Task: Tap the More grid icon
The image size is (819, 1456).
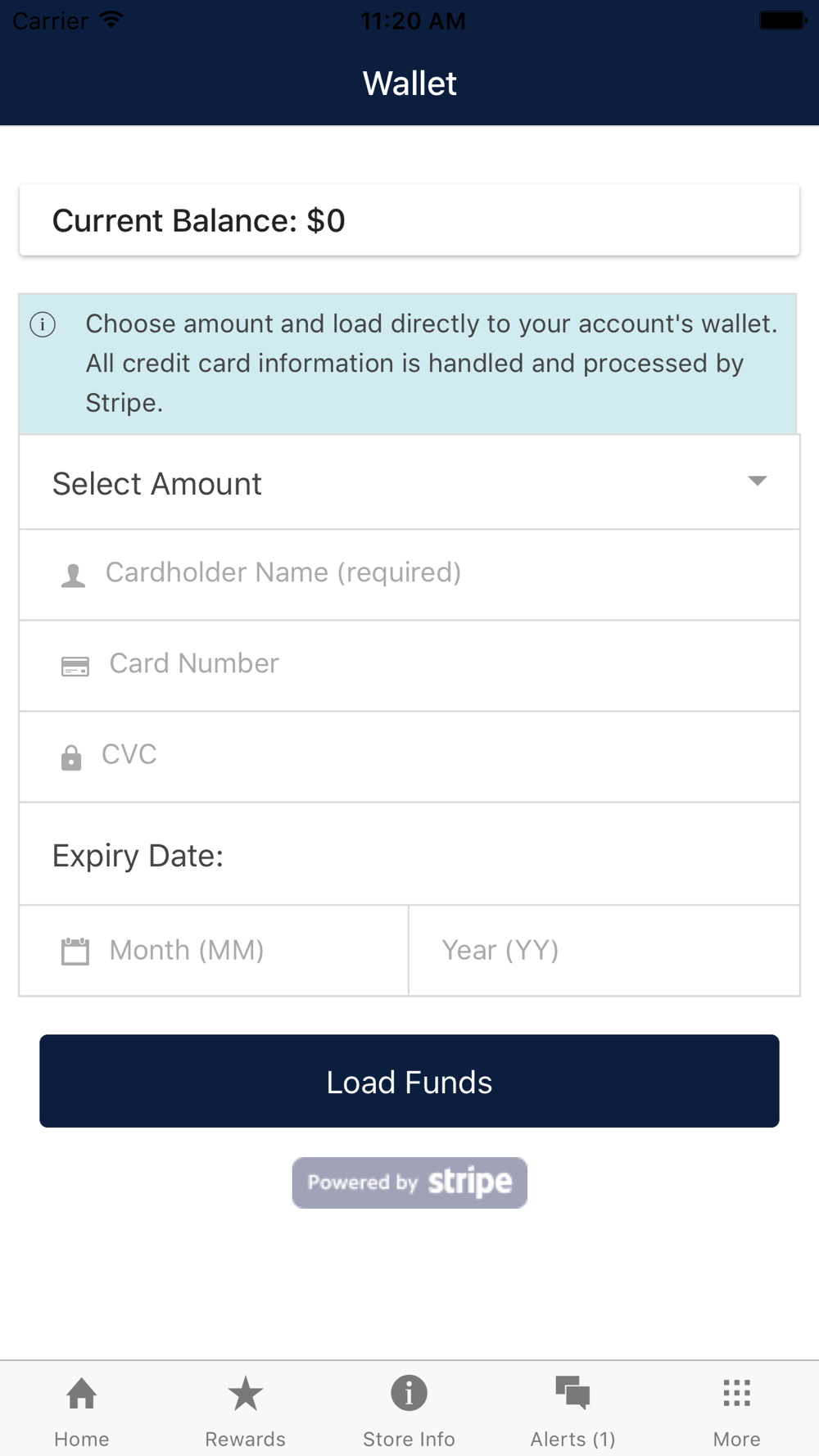Action: click(736, 1393)
